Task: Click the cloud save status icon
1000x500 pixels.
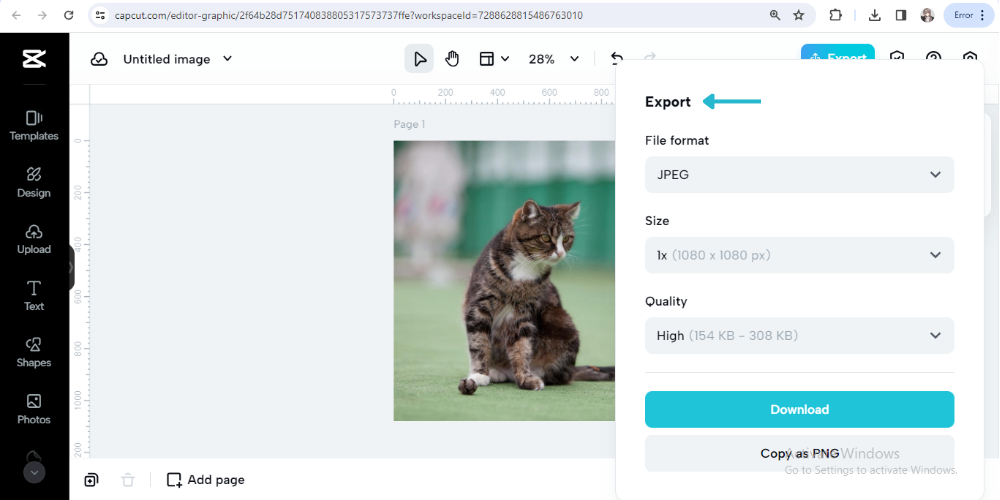Action: [x=99, y=59]
